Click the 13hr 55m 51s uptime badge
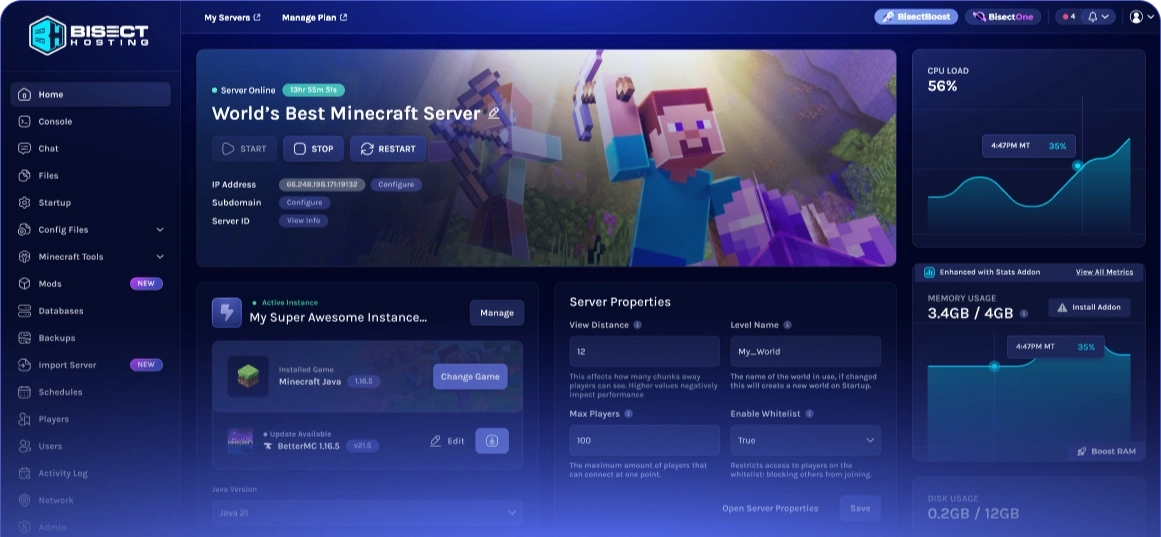 coord(313,90)
